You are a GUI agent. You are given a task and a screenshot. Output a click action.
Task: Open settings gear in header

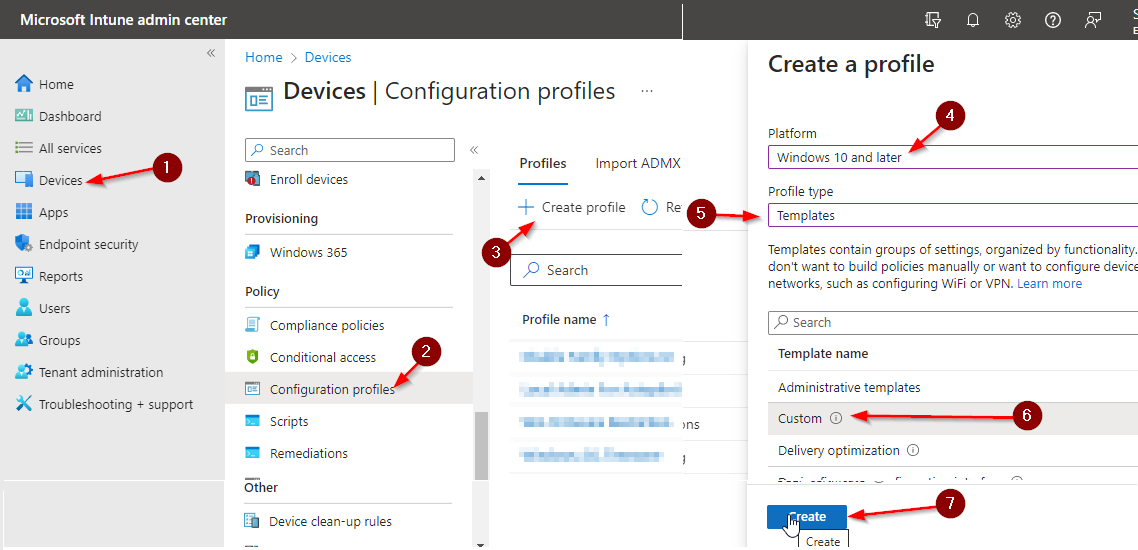point(1013,20)
